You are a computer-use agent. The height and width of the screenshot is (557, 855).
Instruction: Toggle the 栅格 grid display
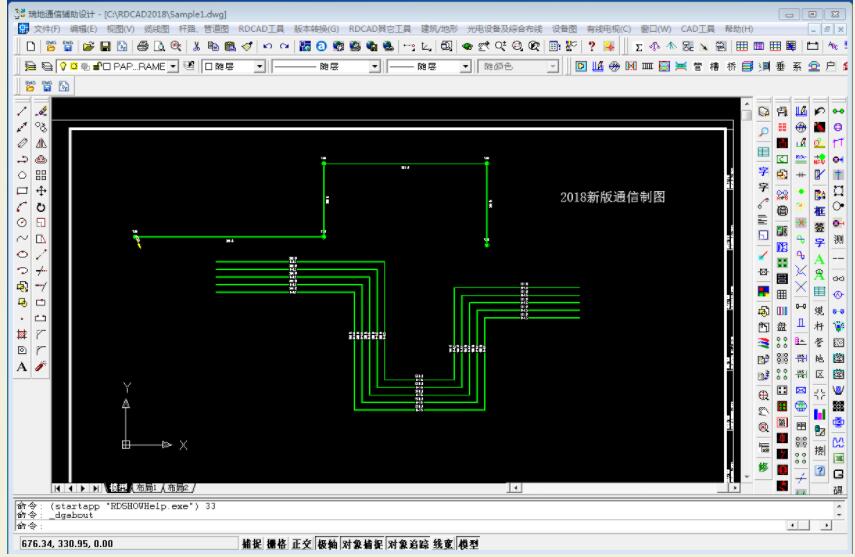pyautogui.click(x=276, y=544)
